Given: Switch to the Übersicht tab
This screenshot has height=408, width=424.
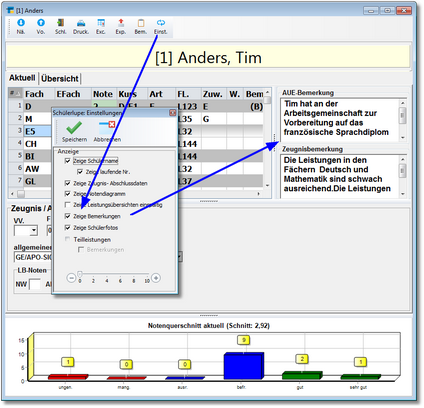Looking at the screenshot, I should click(x=60, y=79).
